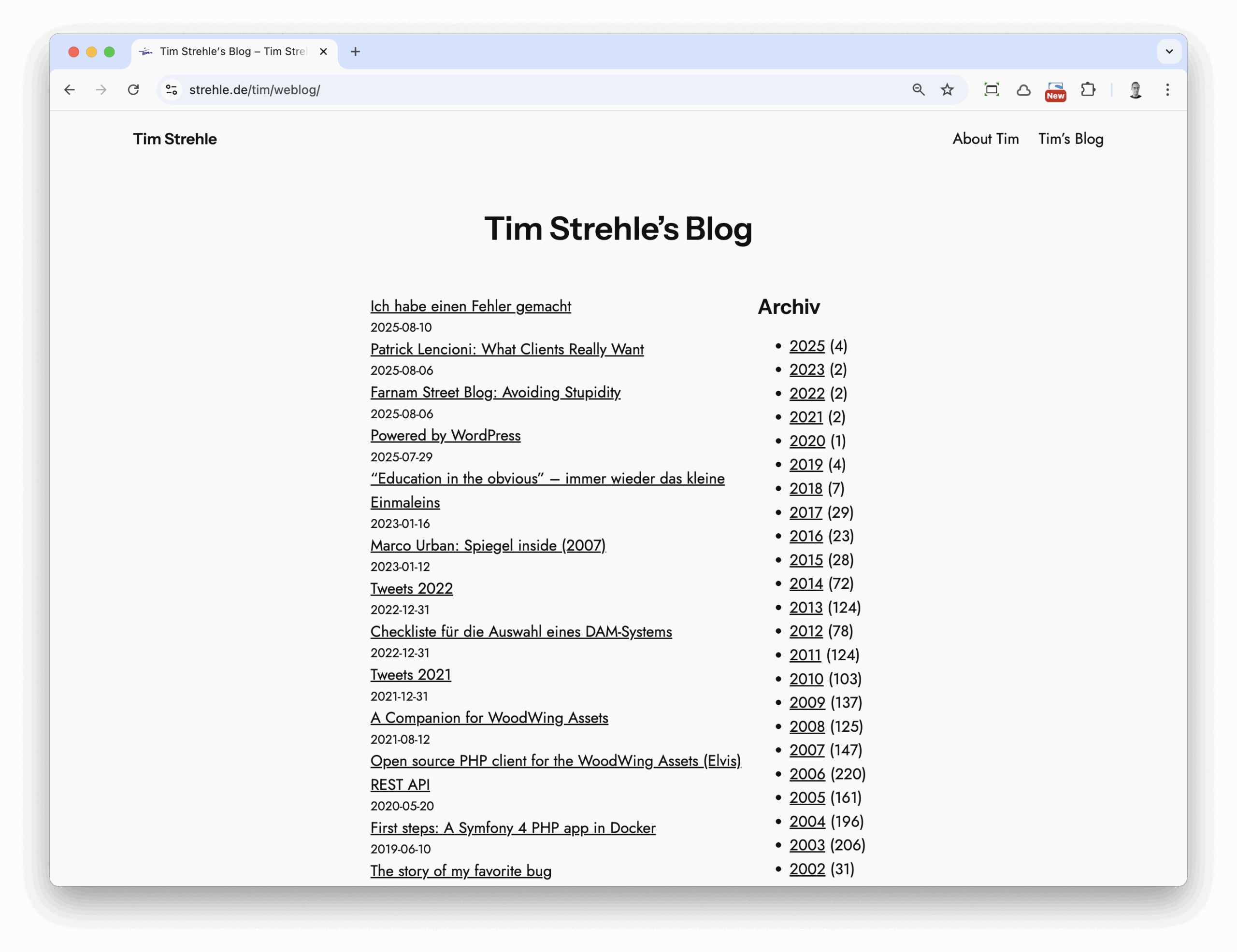Open the About Tim menu item
Screen dimensions: 1237x952
[x=985, y=139]
